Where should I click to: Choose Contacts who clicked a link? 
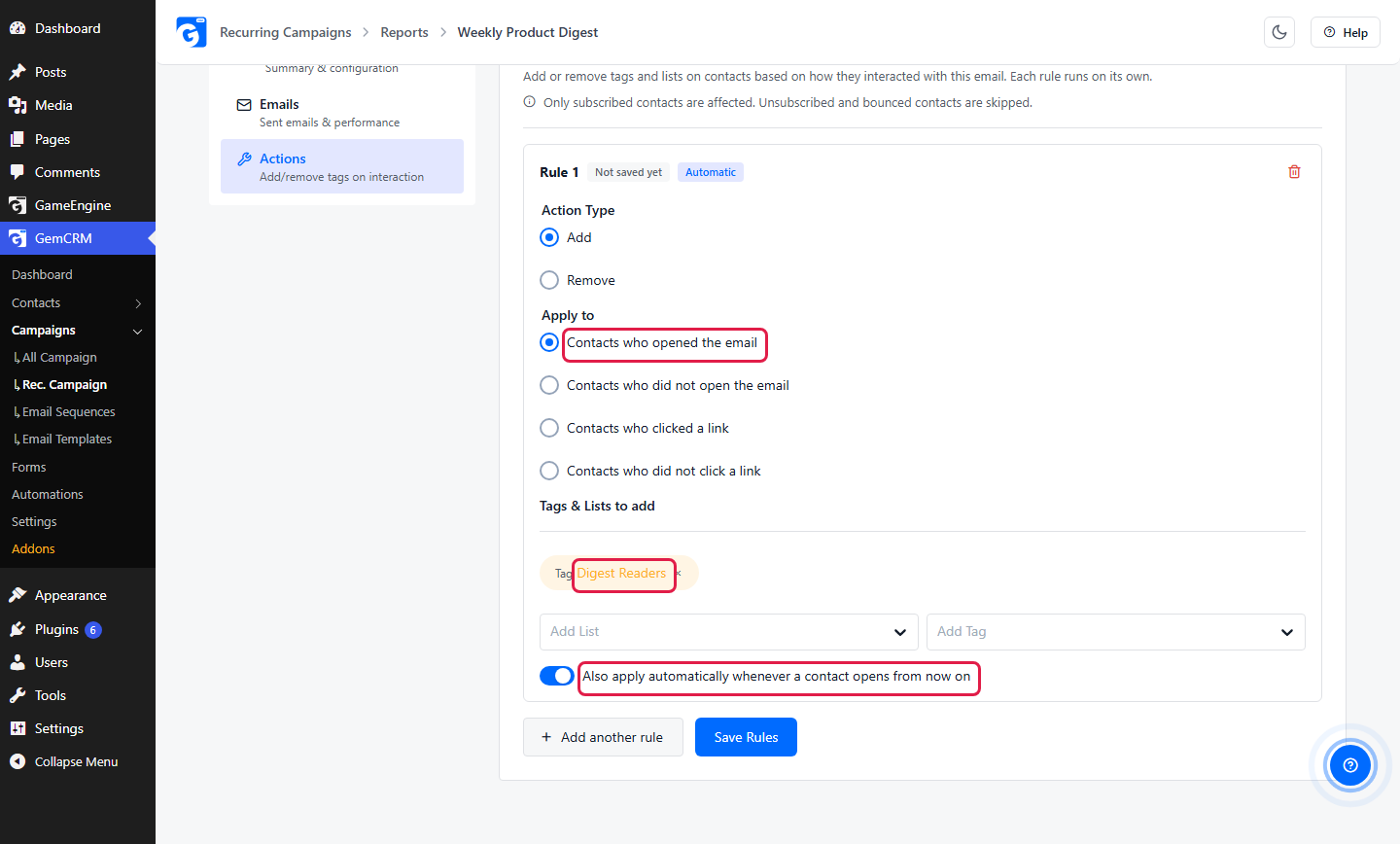click(x=549, y=428)
